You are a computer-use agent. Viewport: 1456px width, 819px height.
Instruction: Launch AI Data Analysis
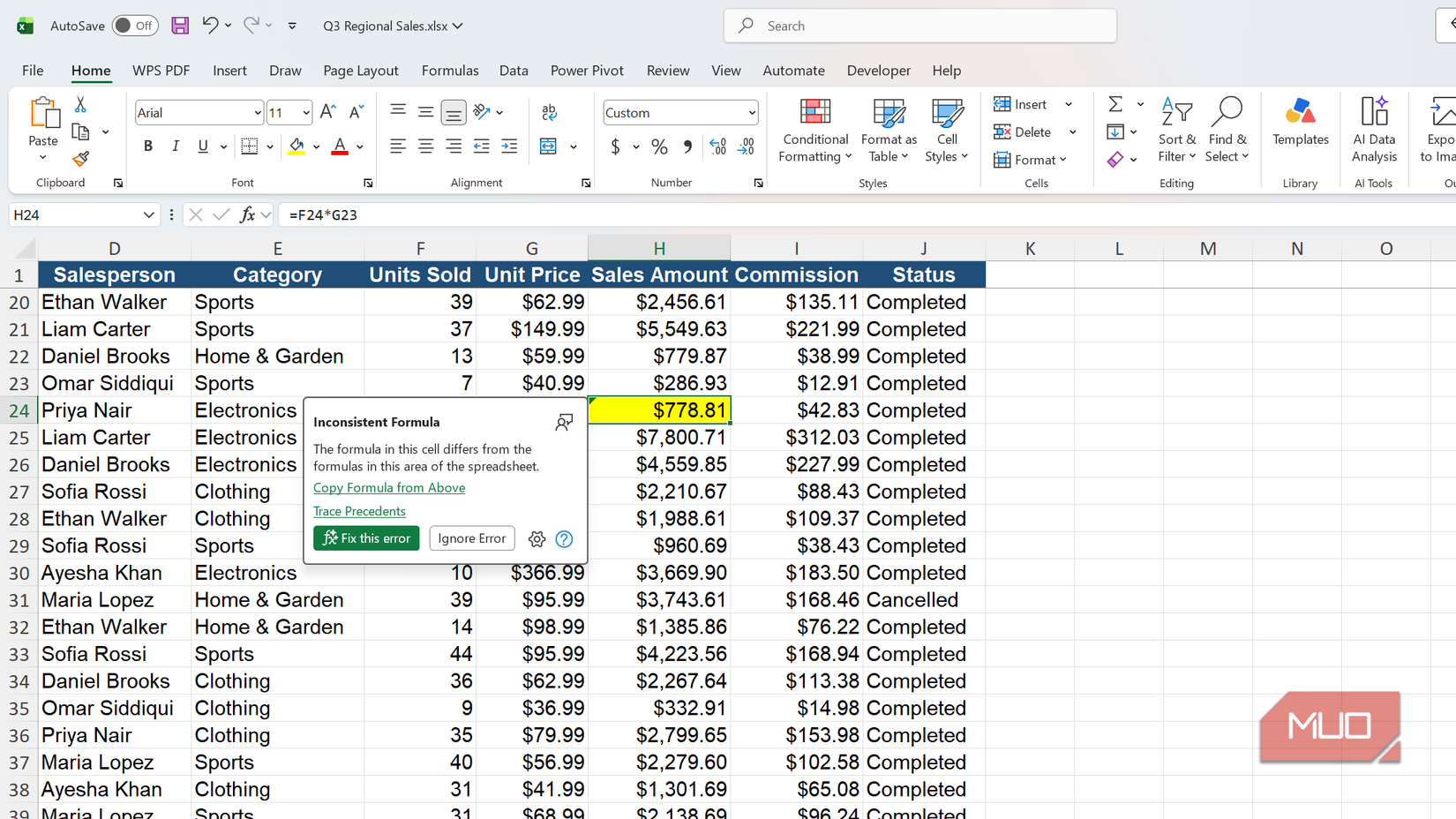tap(1374, 131)
